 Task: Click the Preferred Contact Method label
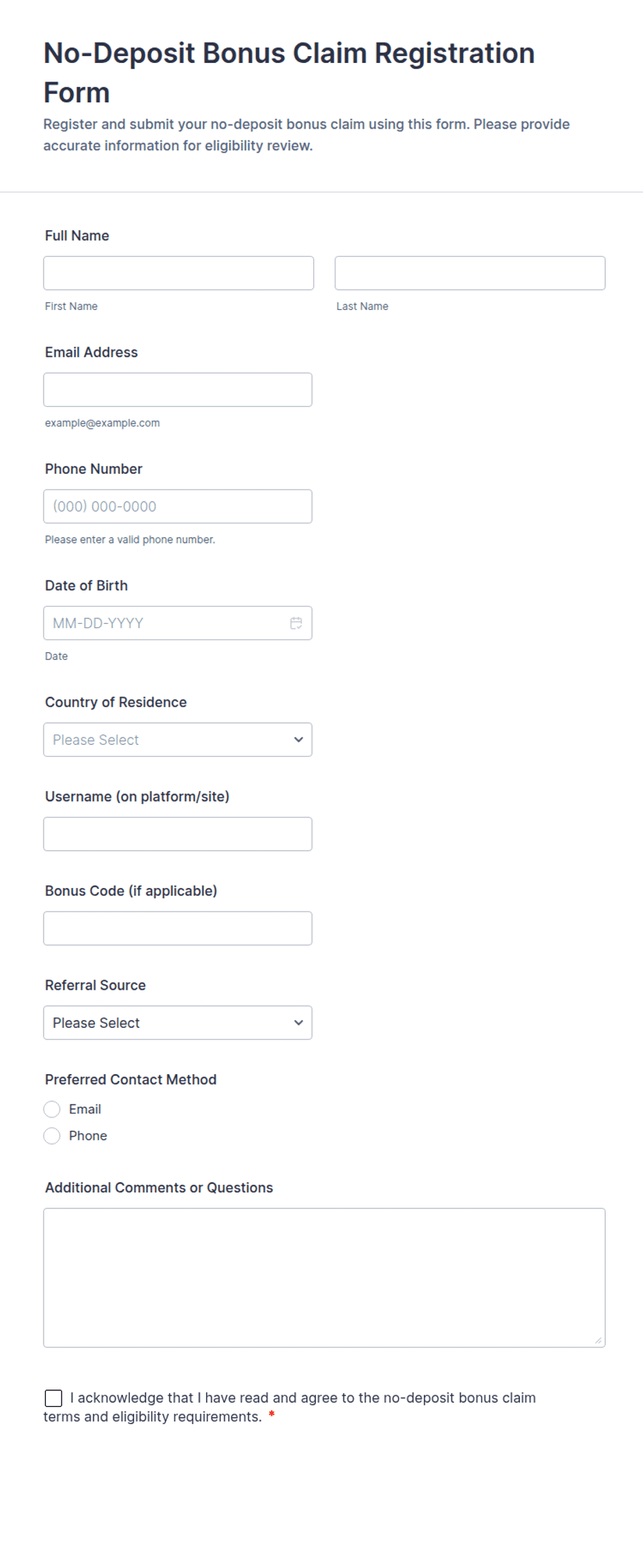point(131,1080)
